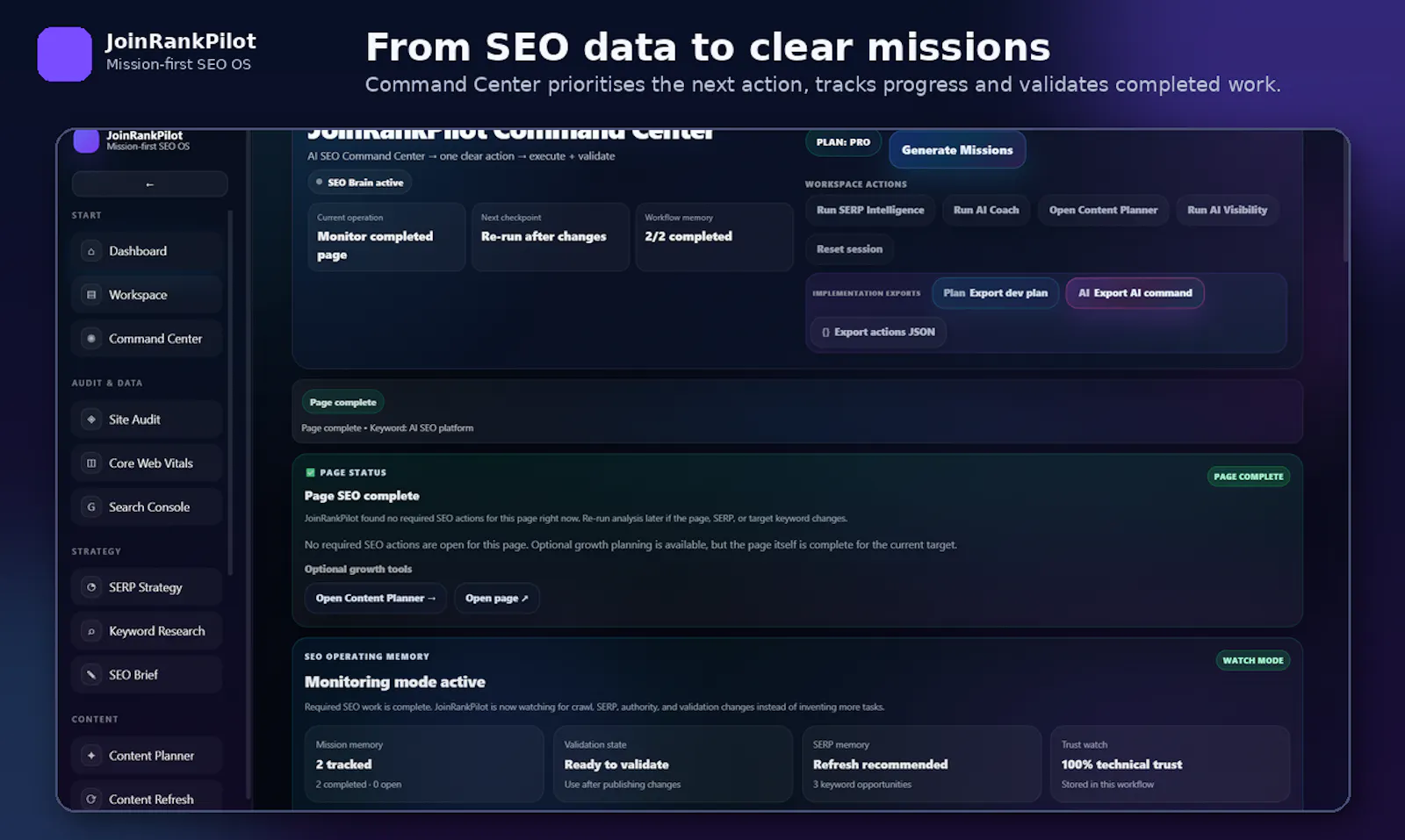
Task: Click Run AI Visibility button
Action: coord(1227,211)
